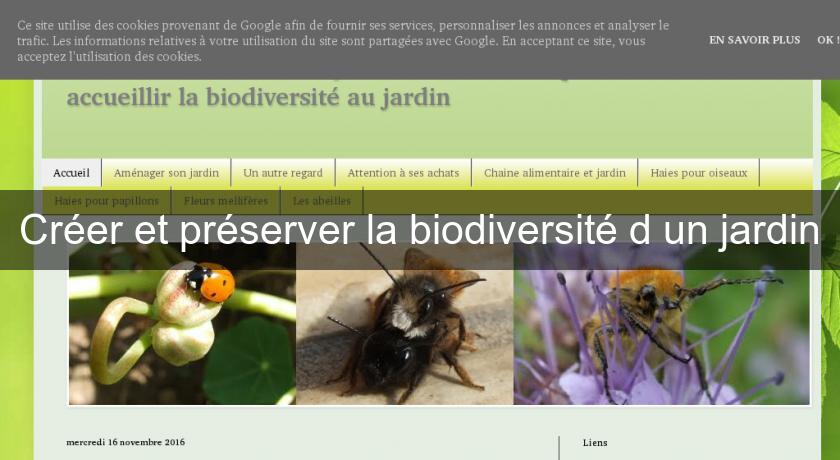Accept cookies with the OK button
Screen dimensions: 840x460
827,40
